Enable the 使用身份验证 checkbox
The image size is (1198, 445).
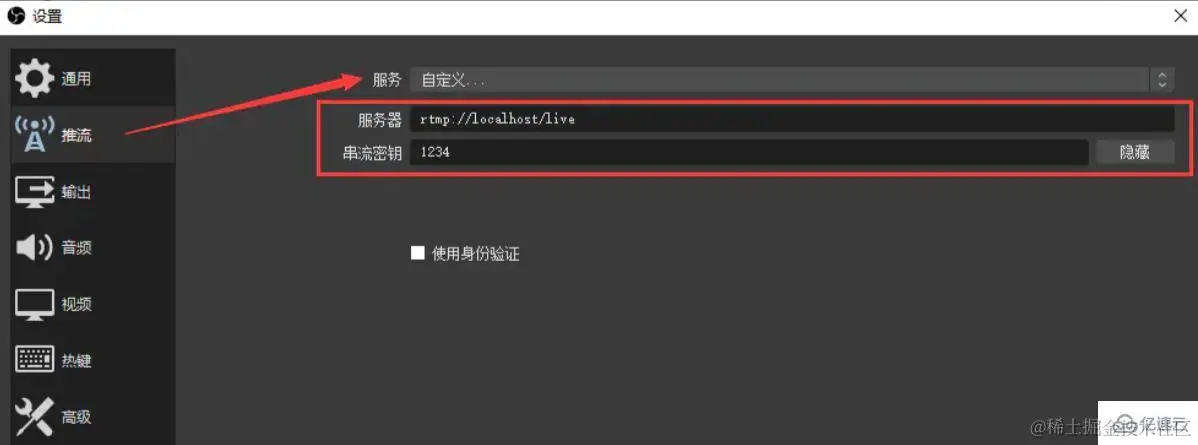click(417, 253)
